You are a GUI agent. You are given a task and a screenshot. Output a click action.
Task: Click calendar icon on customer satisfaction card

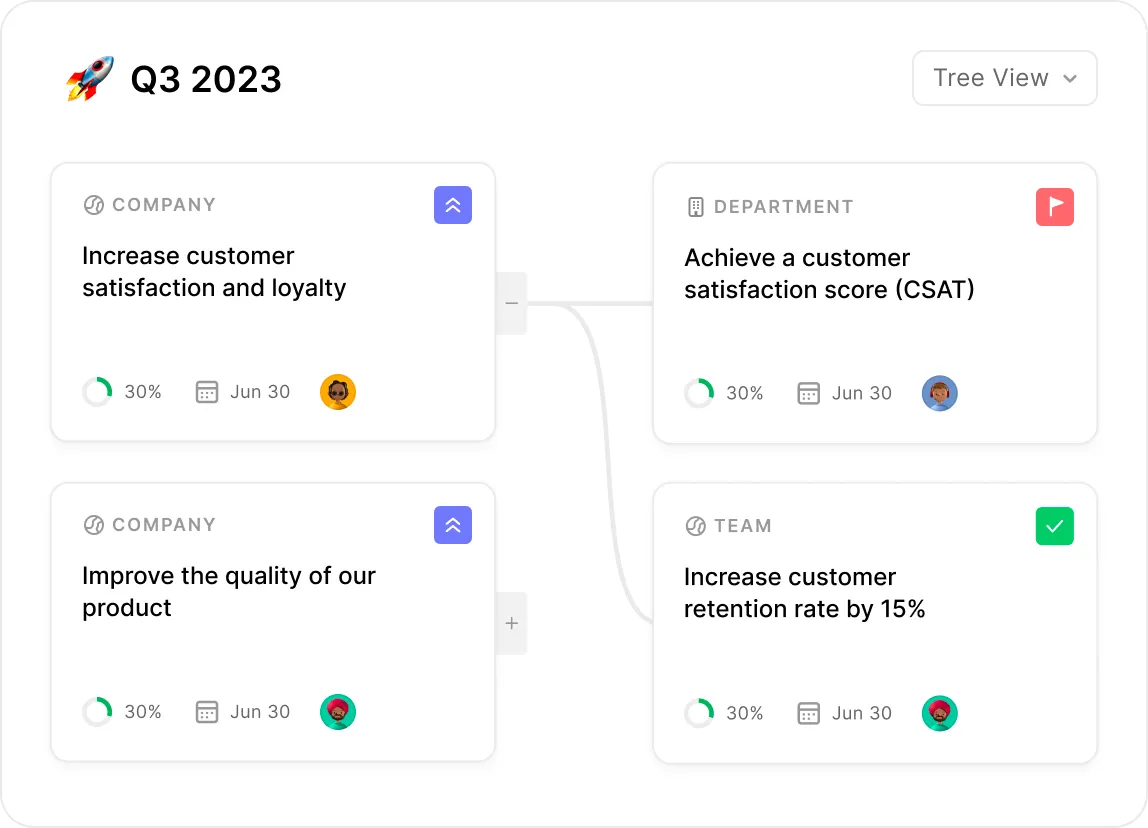coord(206,392)
